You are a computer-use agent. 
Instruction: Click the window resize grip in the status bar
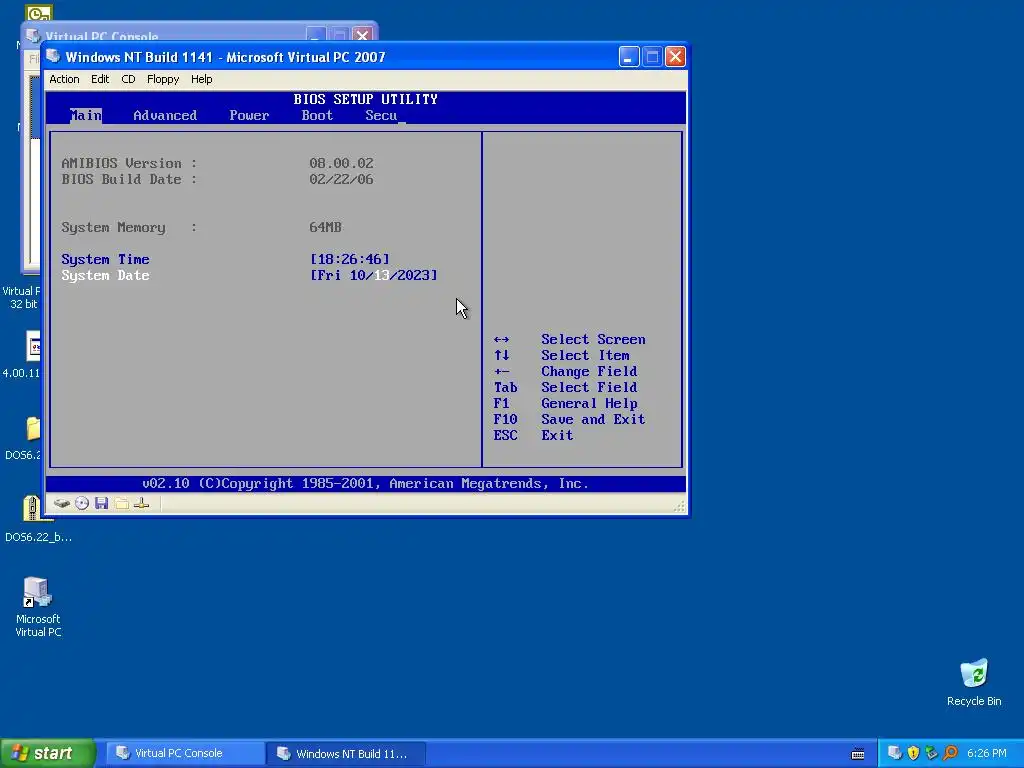679,506
